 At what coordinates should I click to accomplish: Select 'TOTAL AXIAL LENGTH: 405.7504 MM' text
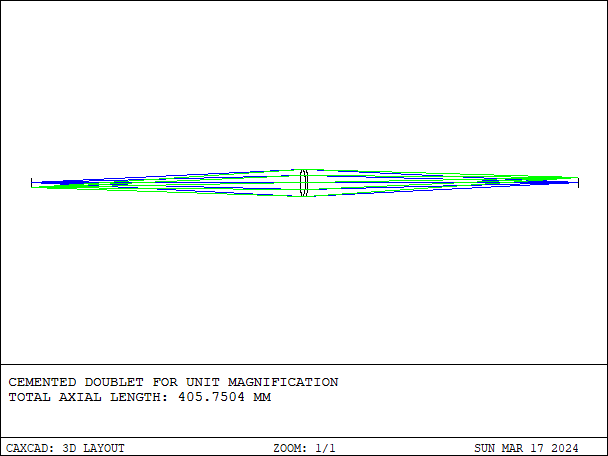(x=140, y=397)
